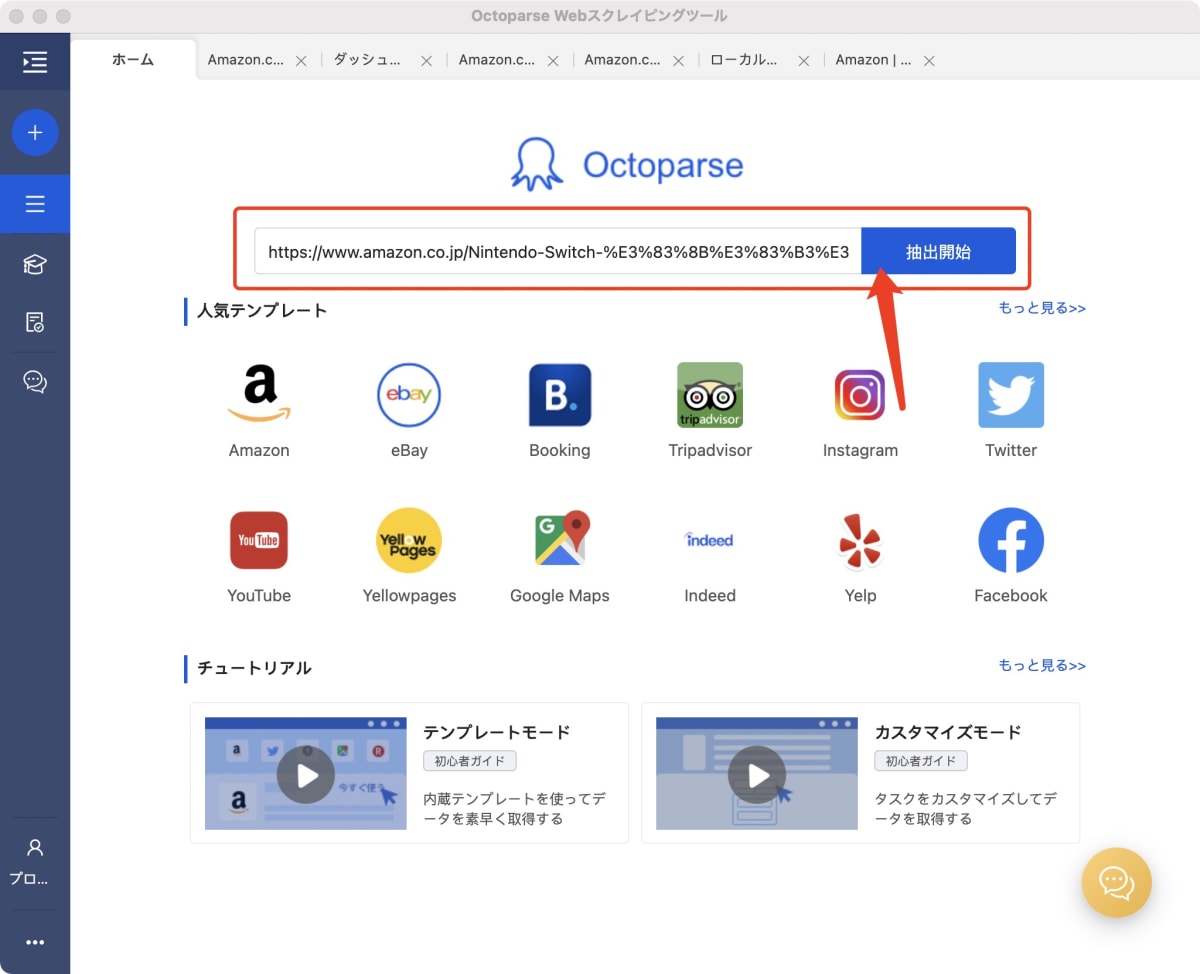The width and height of the screenshot is (1200, 974).
Task: Close the ローカル... tab
Action: click(x=803, y=61)
